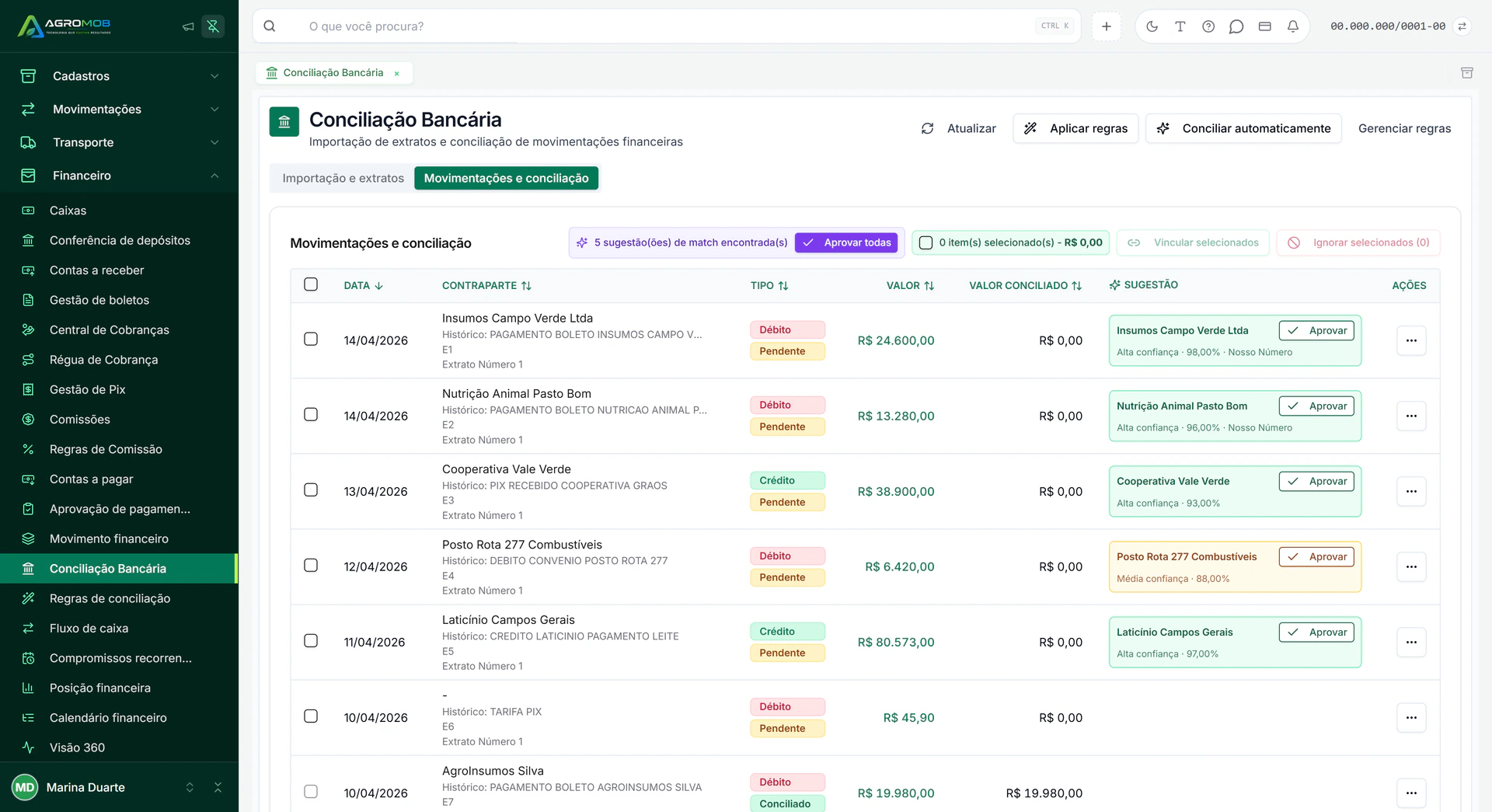
Task: Close the Conciliação Bancária tab
Action: (x=396, y=73)
